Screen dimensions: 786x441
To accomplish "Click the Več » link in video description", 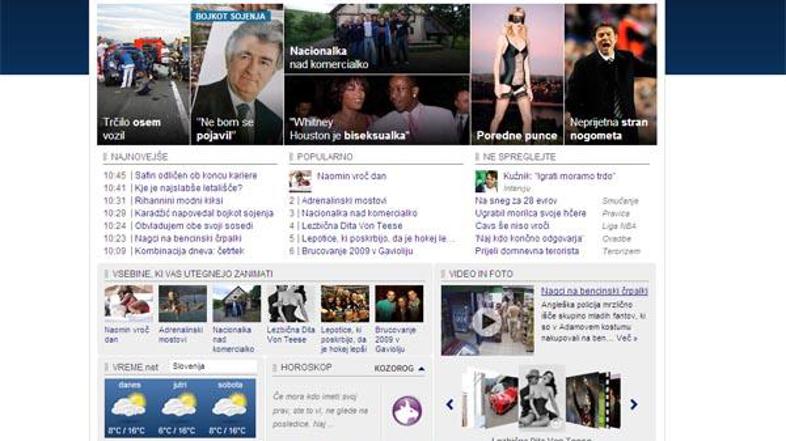I will (x=627, y=338).
